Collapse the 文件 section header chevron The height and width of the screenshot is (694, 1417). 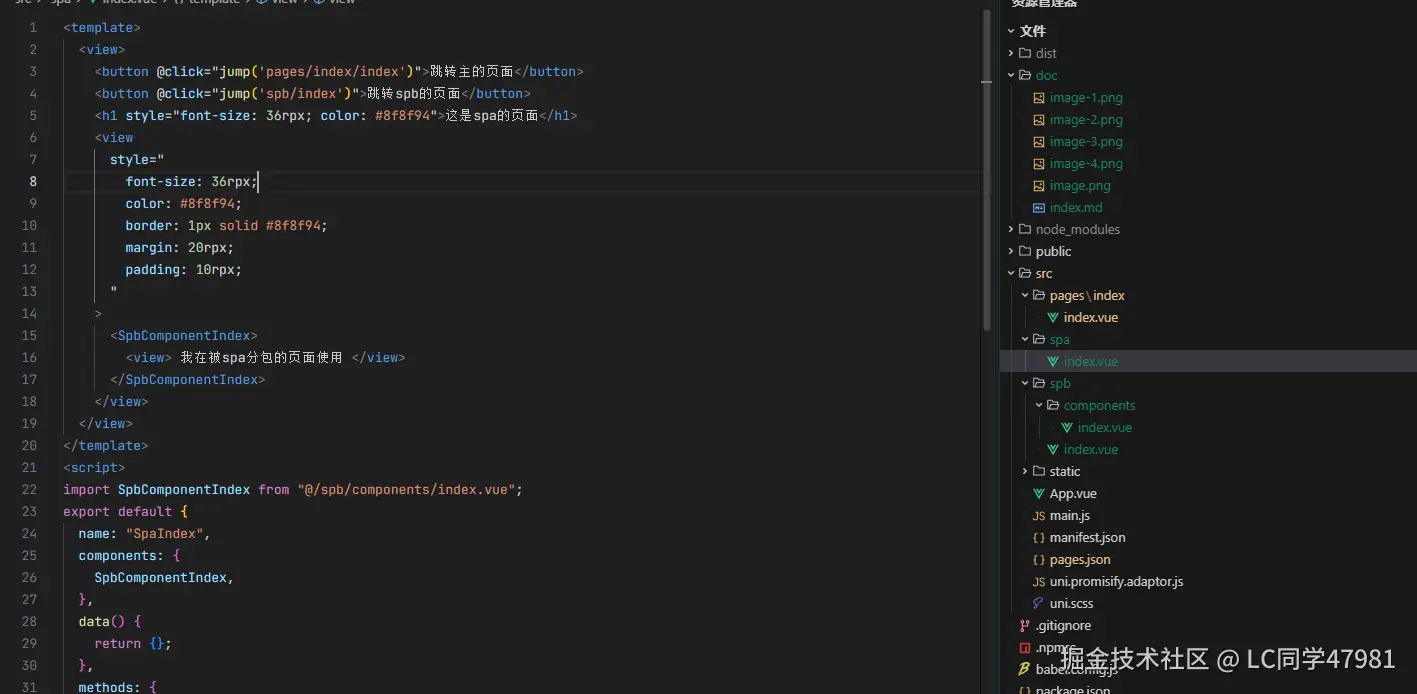coord(1011,31)
